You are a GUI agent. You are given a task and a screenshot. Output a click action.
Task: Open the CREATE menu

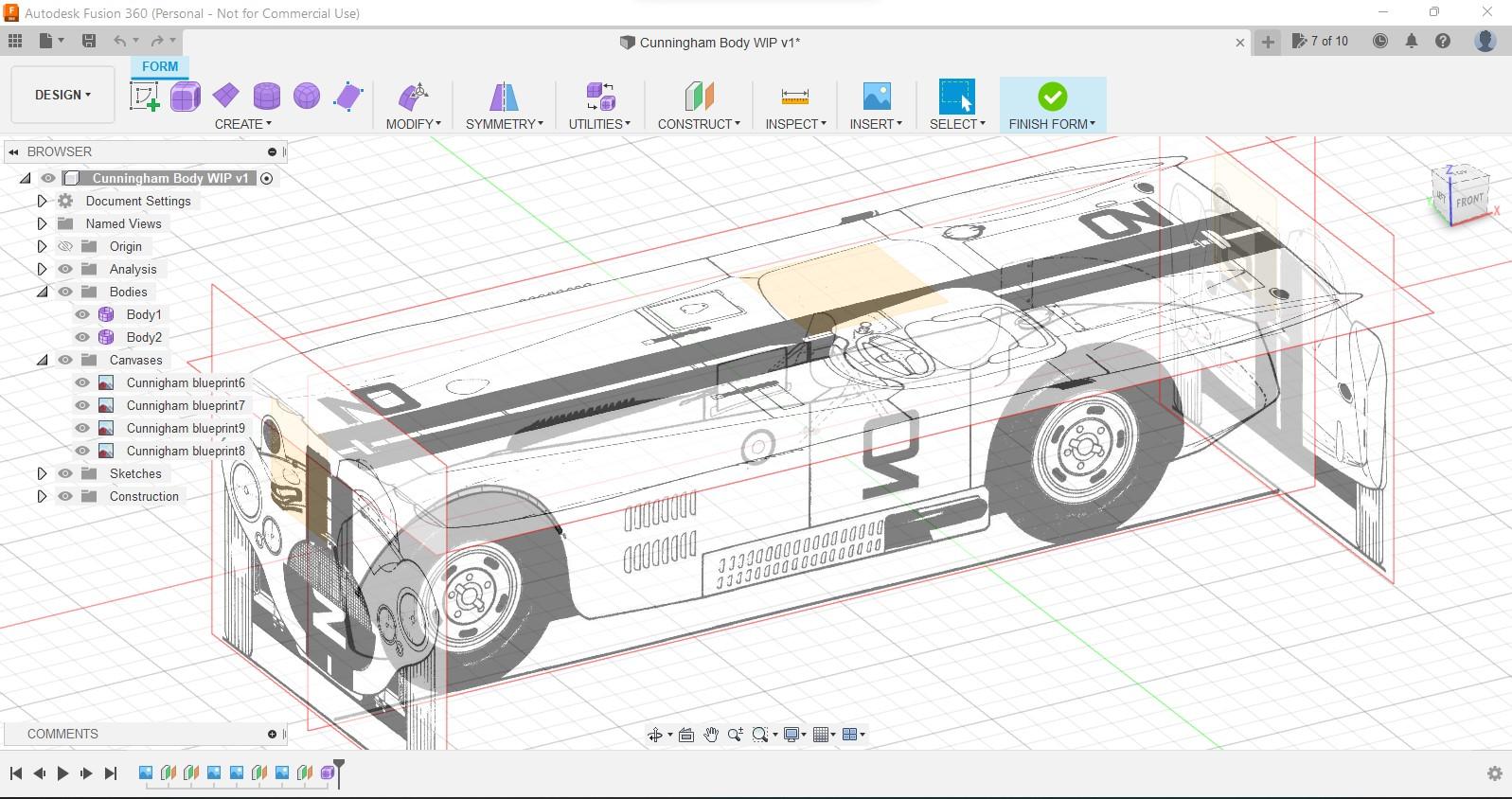click(243, 124)
